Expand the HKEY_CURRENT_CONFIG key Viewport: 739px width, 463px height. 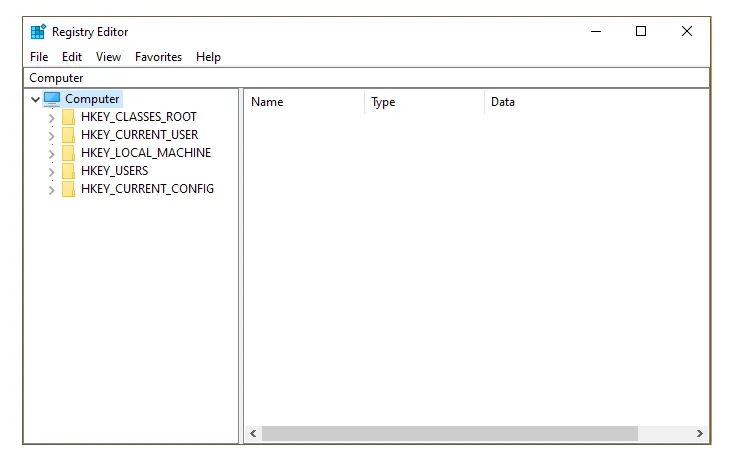[51, 190]
